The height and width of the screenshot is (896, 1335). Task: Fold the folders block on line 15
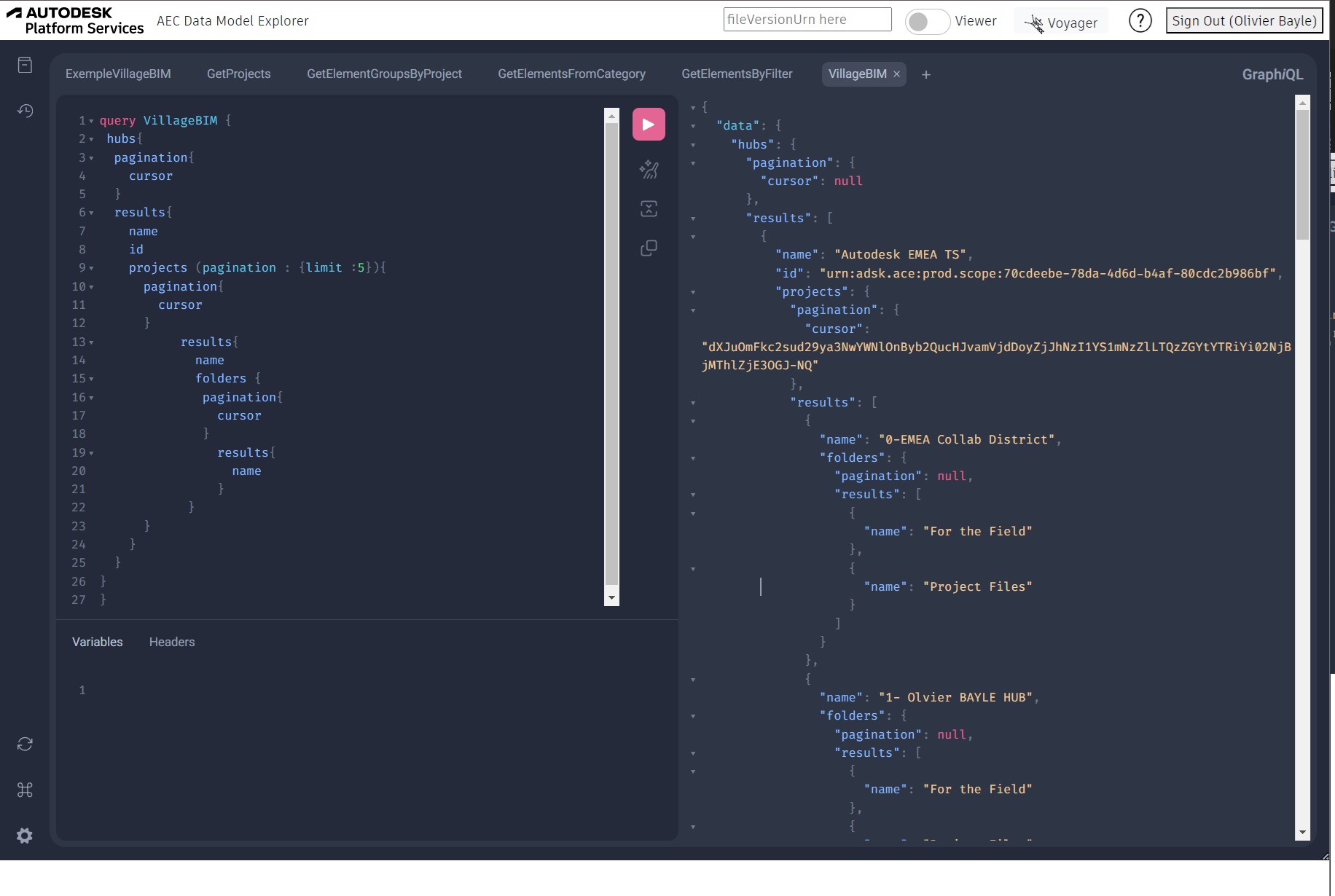click(91, 379)
